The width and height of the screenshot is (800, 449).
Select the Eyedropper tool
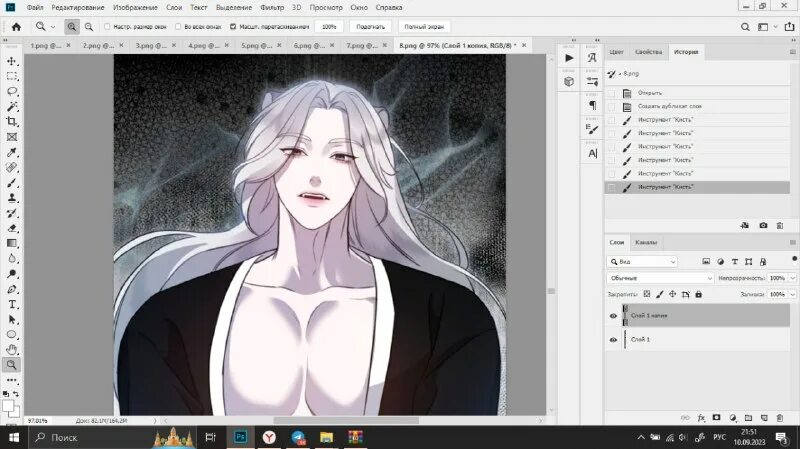[12, 152]
